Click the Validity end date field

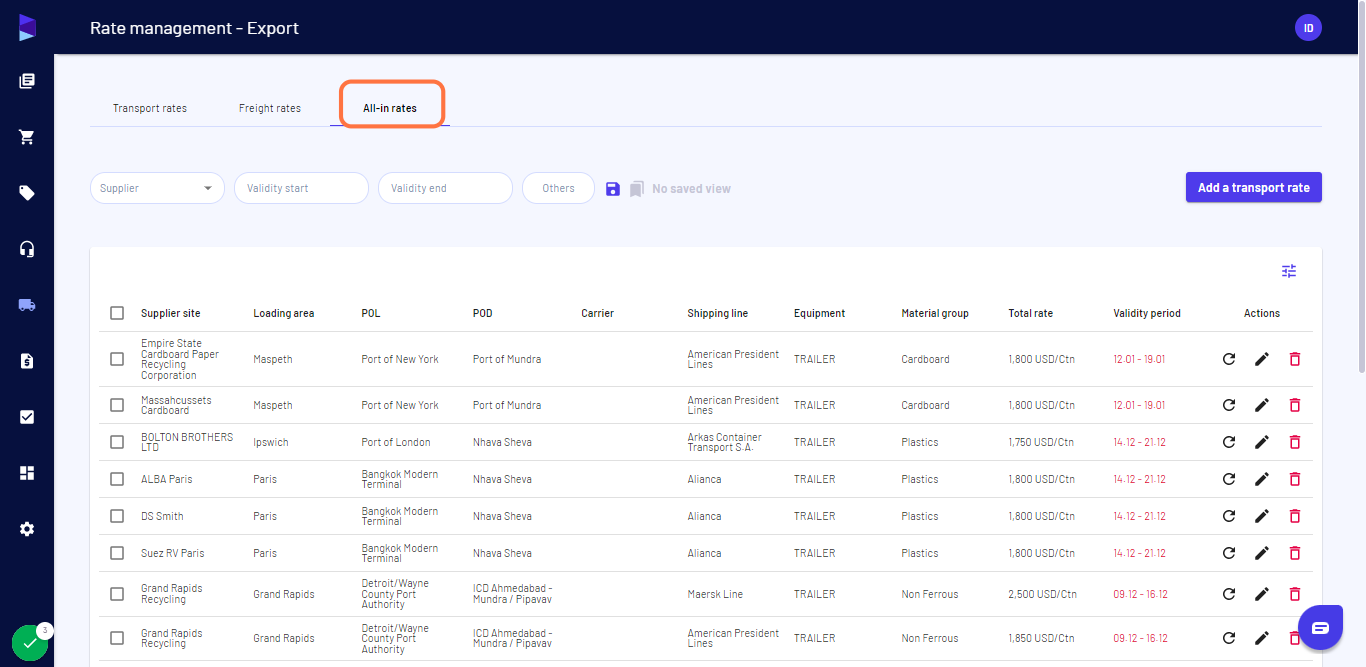tap(445, 188)
